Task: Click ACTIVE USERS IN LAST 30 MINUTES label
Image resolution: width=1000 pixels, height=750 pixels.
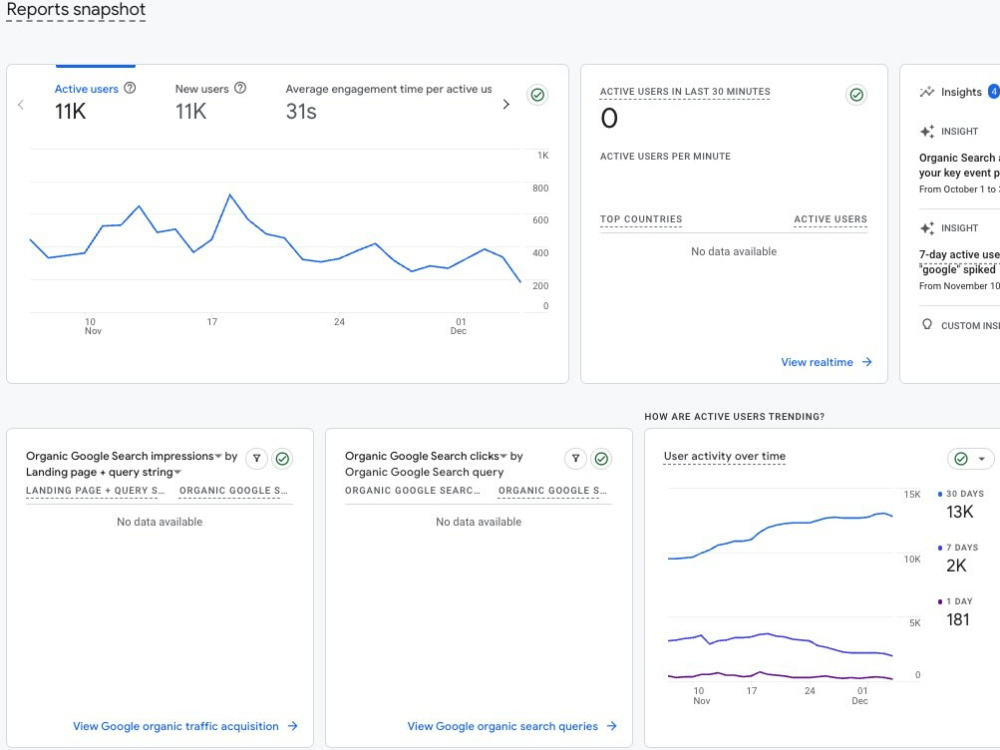Action: pyautogui.click(x=685, y=92)
